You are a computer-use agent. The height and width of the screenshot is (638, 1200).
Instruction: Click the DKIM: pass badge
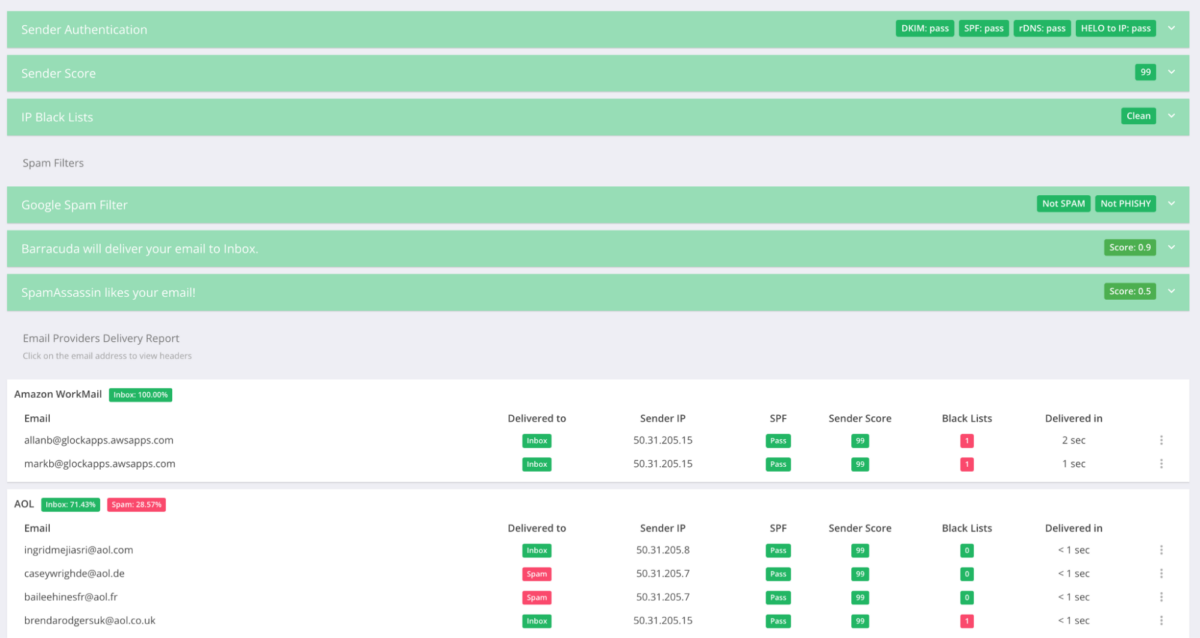pyautogui.click(x=924, y=29)
